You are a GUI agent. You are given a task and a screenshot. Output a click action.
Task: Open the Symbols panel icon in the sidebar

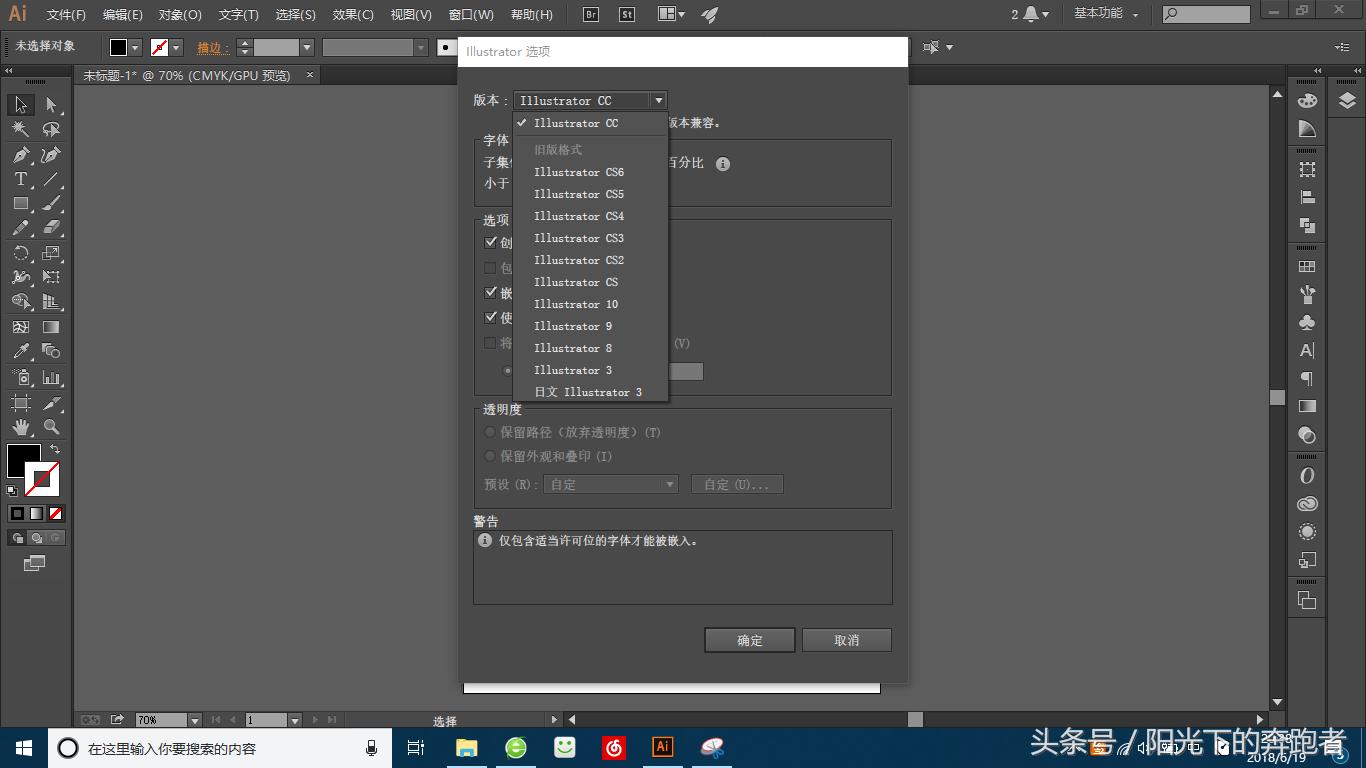[1307, 322]
